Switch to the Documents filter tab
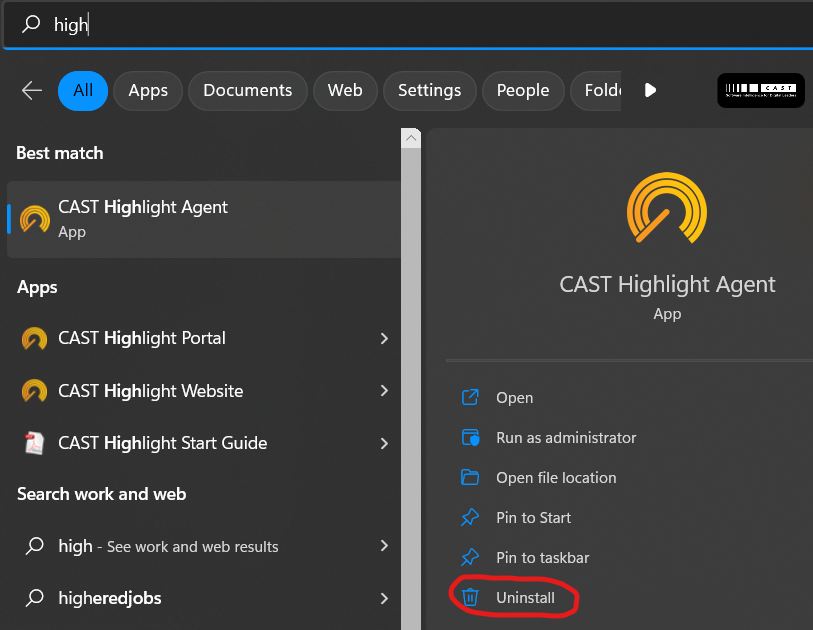The width and height of the screenshot is (813, 630). [x=248, y=91]
